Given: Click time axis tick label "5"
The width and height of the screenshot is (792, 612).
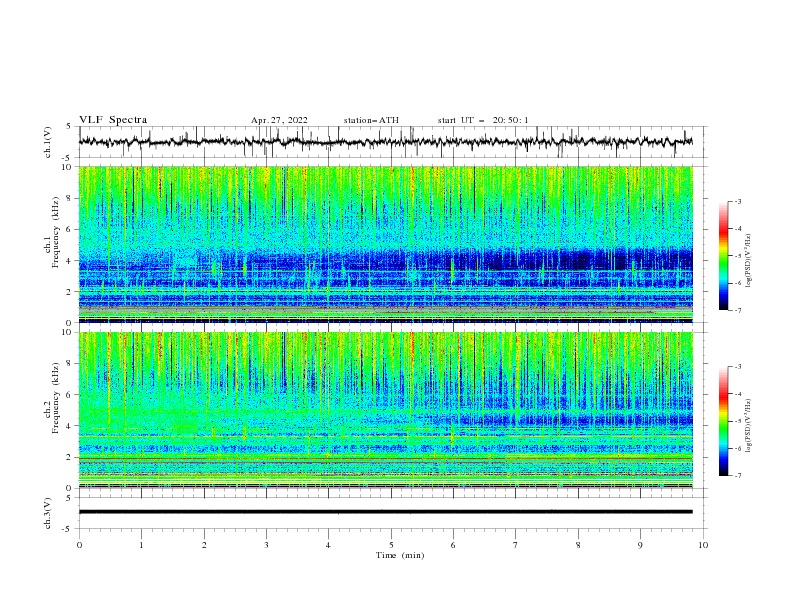Looking at the screenshot, I should 391,545.
